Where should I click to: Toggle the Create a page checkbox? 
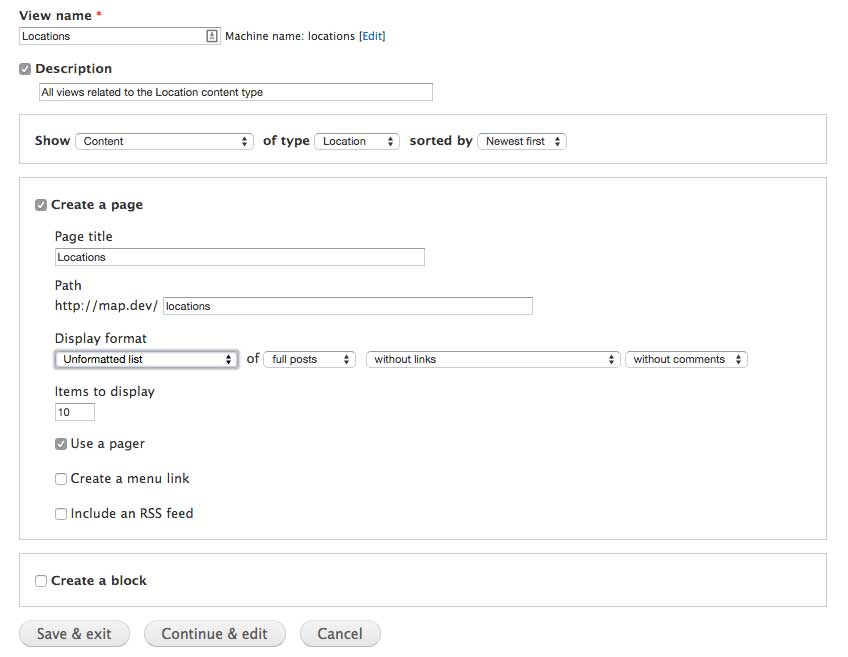coord(41,205)
